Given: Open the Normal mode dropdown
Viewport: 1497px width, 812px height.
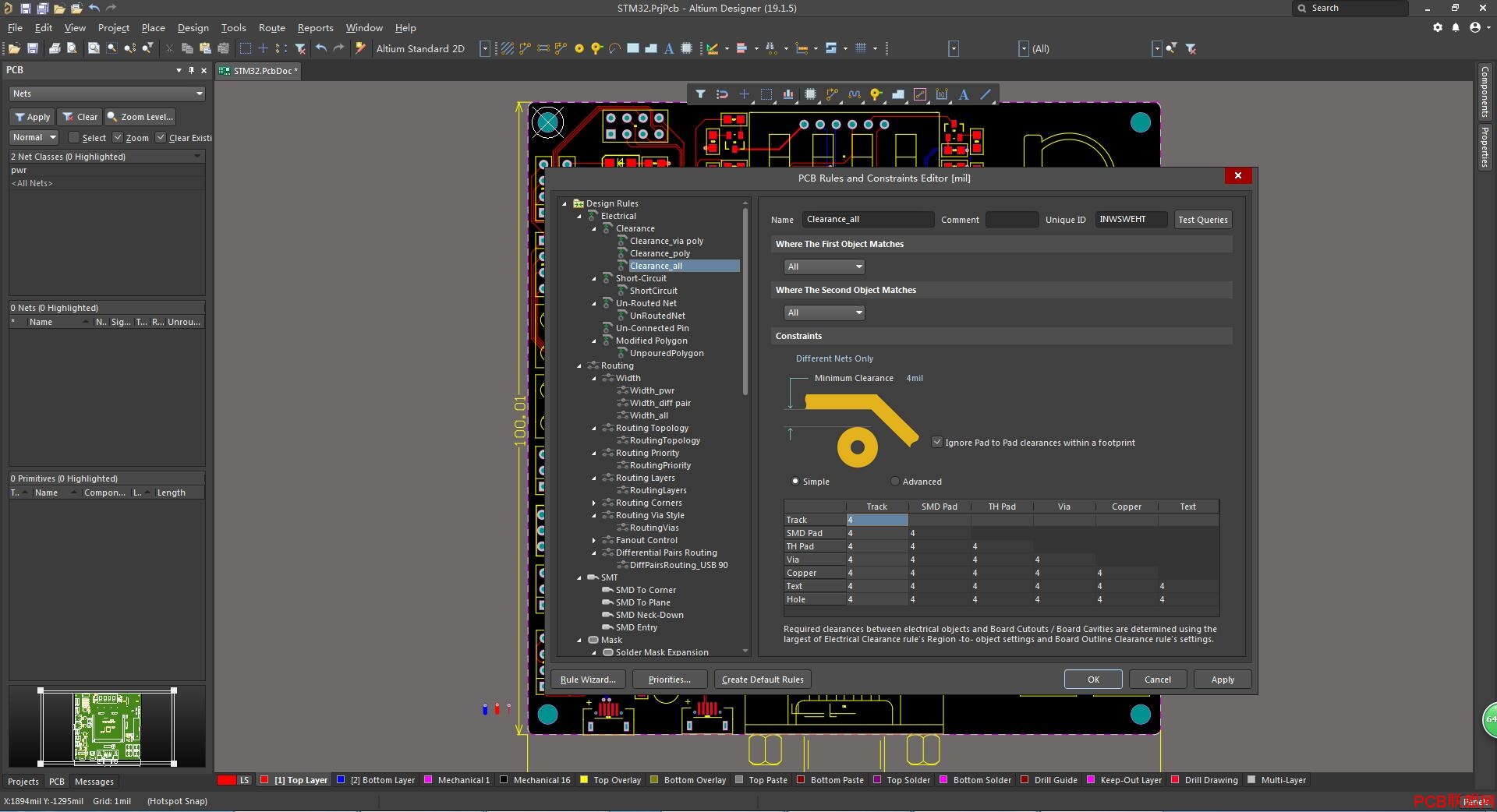Looking at the screenshot, I should pyautogui.click(x=34, y=137).
